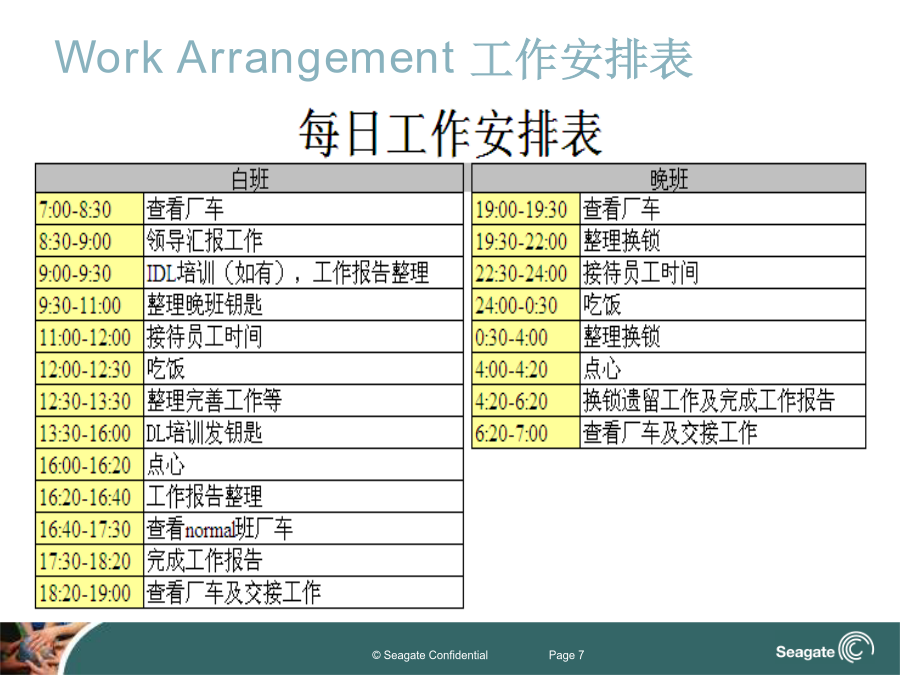Select the "6:20-7:00" time cell
The width and height of the screenshot is (900, 675).
click(526, 433)
